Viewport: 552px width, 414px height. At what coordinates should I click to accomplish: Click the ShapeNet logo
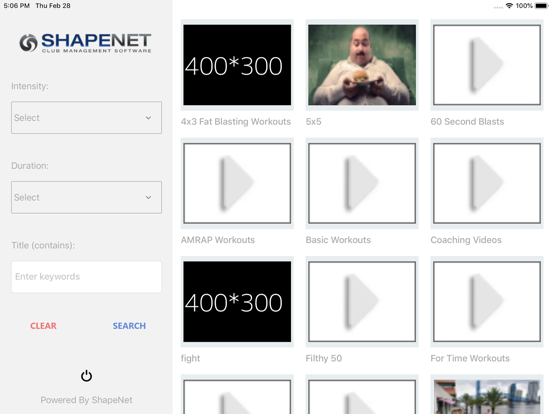tap(86, 43)
